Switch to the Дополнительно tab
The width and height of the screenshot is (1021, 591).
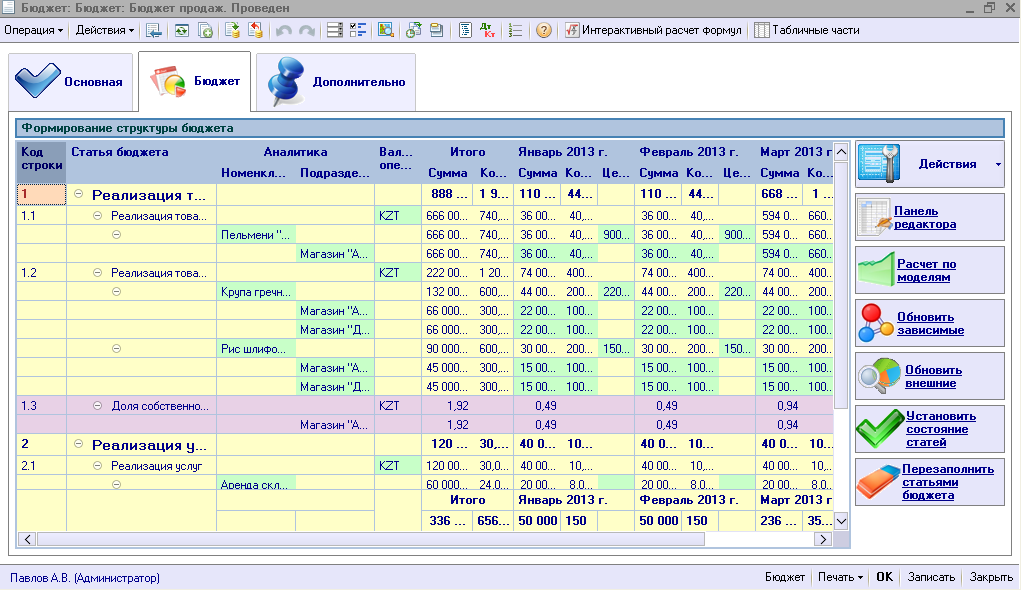(x=336, y=82)
